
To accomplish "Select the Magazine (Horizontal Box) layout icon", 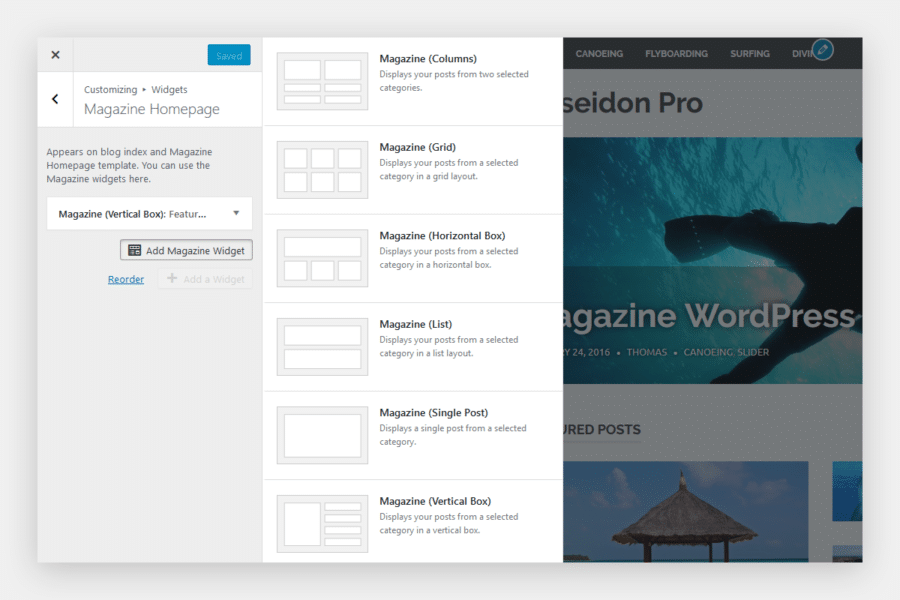I will pos(322,257).
